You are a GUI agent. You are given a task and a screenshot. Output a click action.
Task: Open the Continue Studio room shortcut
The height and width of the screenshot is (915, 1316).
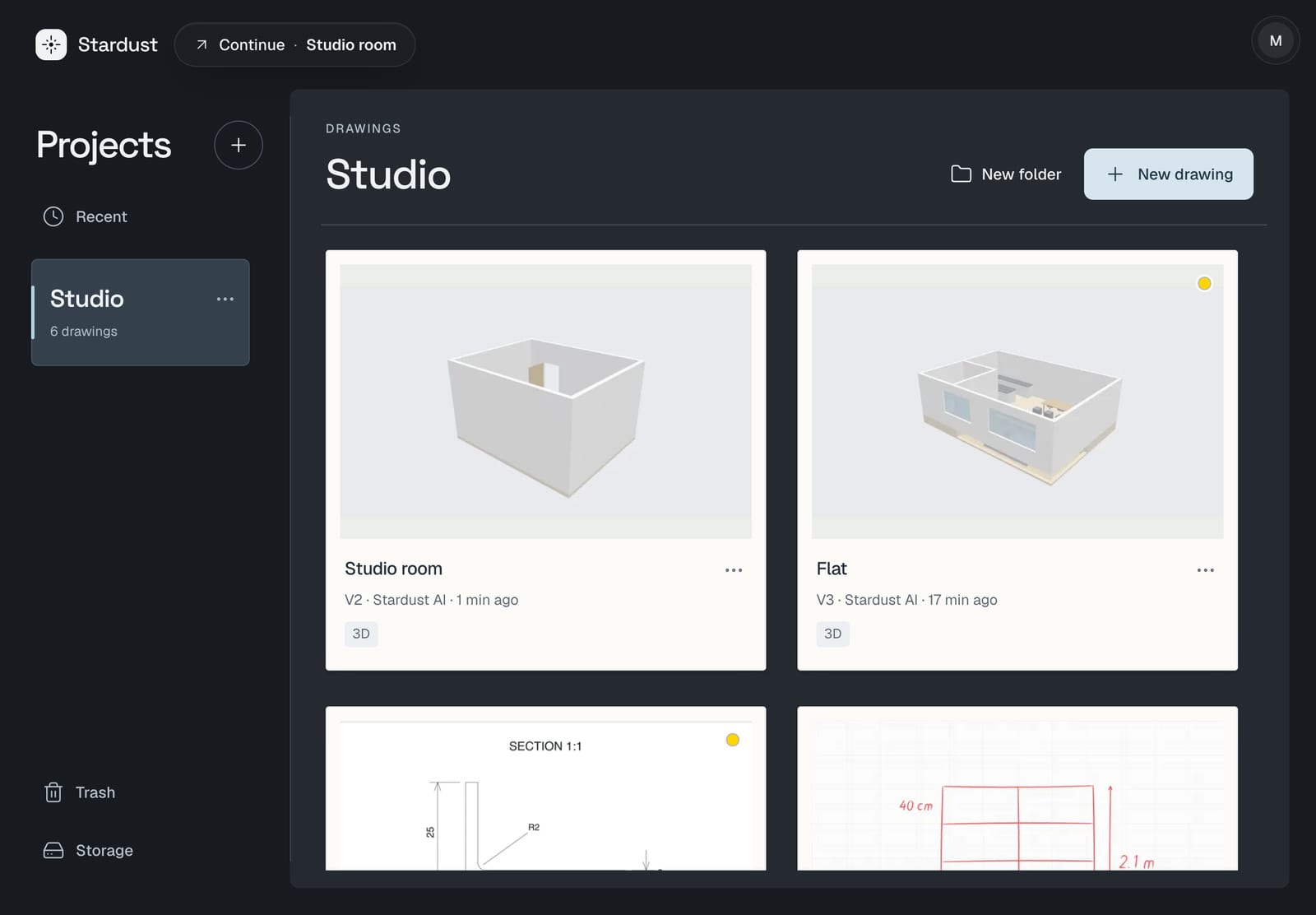(x=294, y=44)
